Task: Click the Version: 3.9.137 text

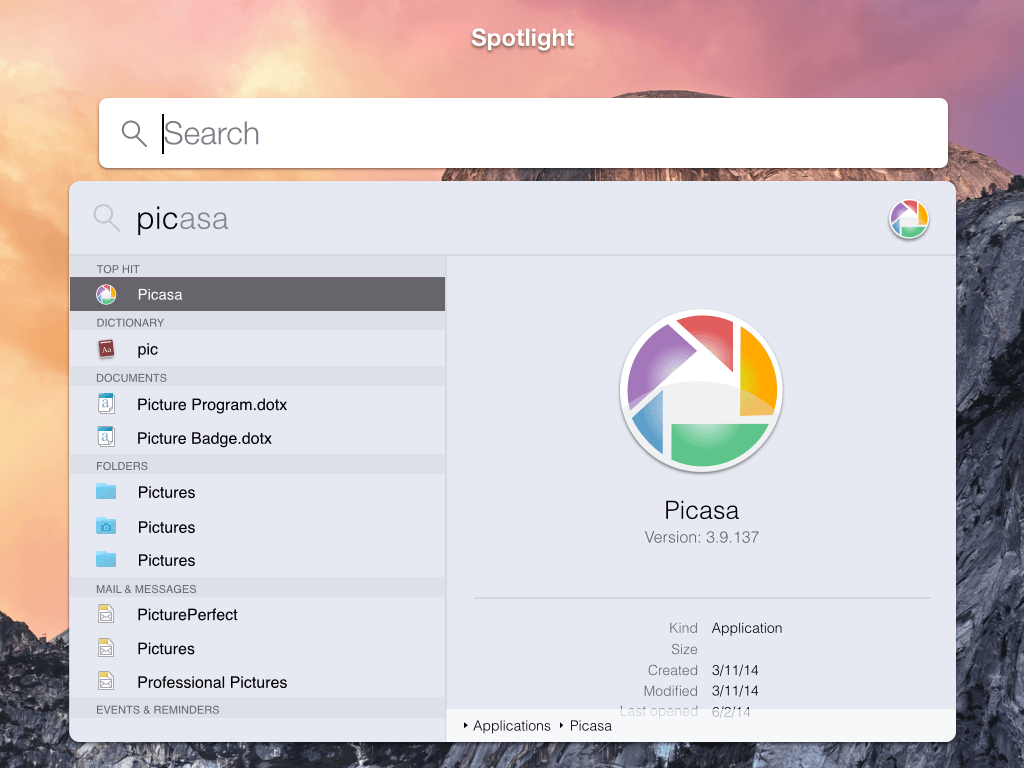Action: (701, 537)
